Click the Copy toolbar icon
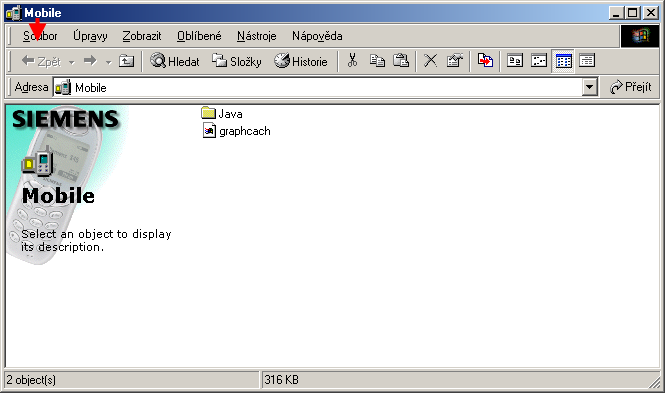The width and height of the screenshot is (665, 393). [377, 61]
